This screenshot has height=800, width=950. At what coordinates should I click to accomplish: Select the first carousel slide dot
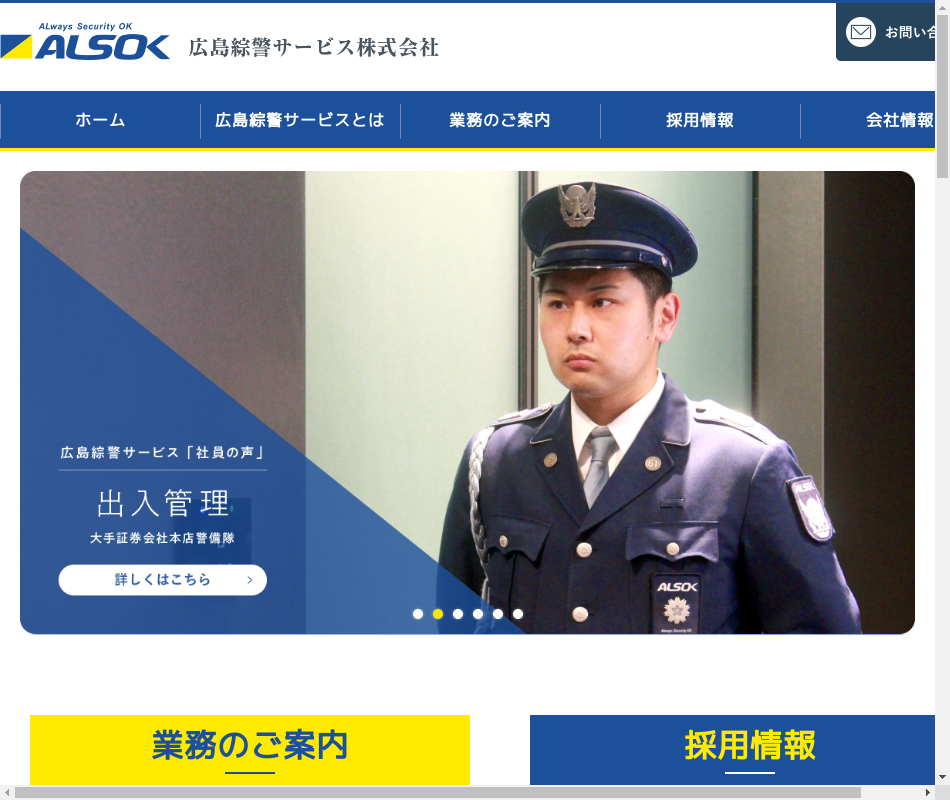pyautogui.click(x=417, y=614)
